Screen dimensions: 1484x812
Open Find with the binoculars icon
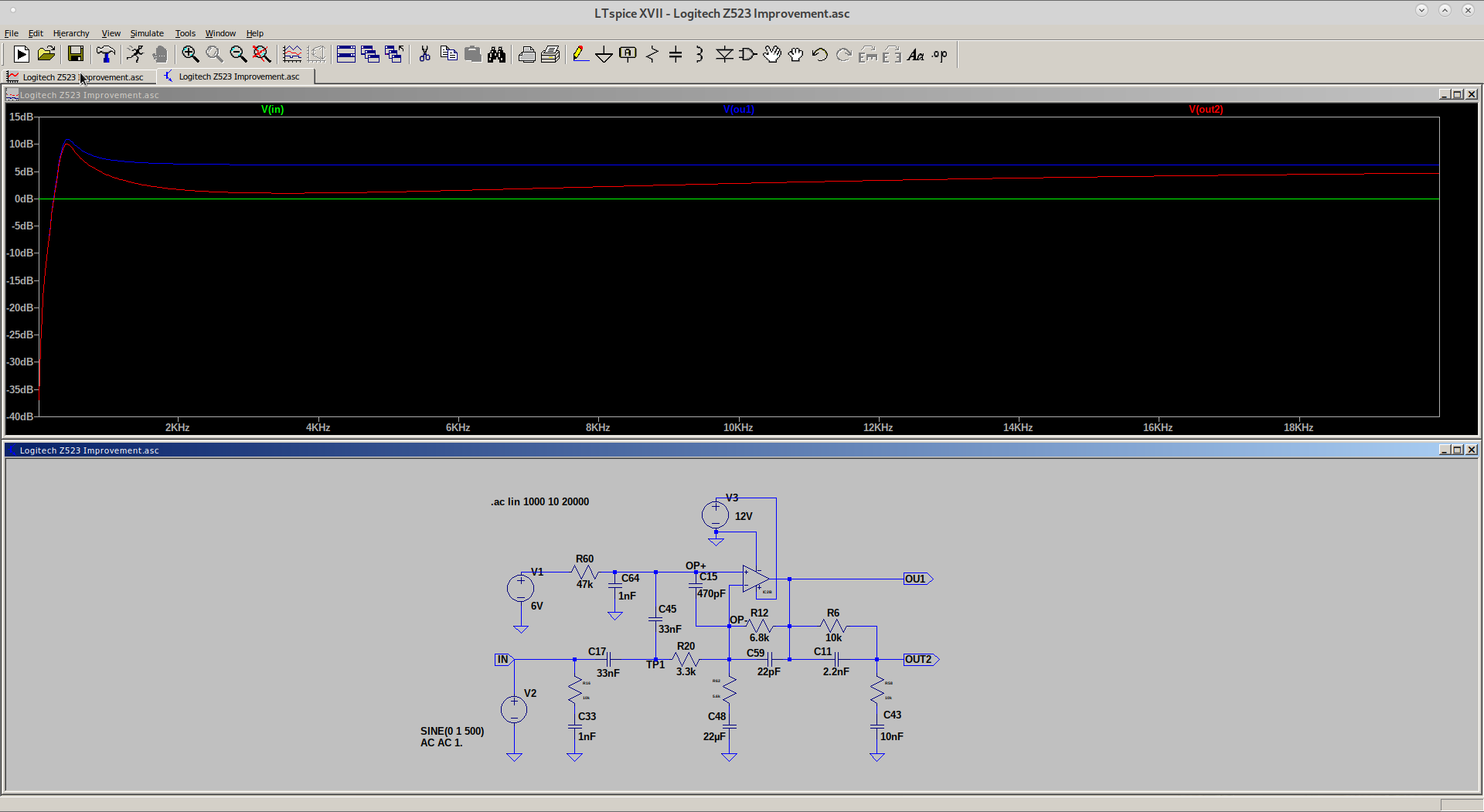click(x=496, y=54)
